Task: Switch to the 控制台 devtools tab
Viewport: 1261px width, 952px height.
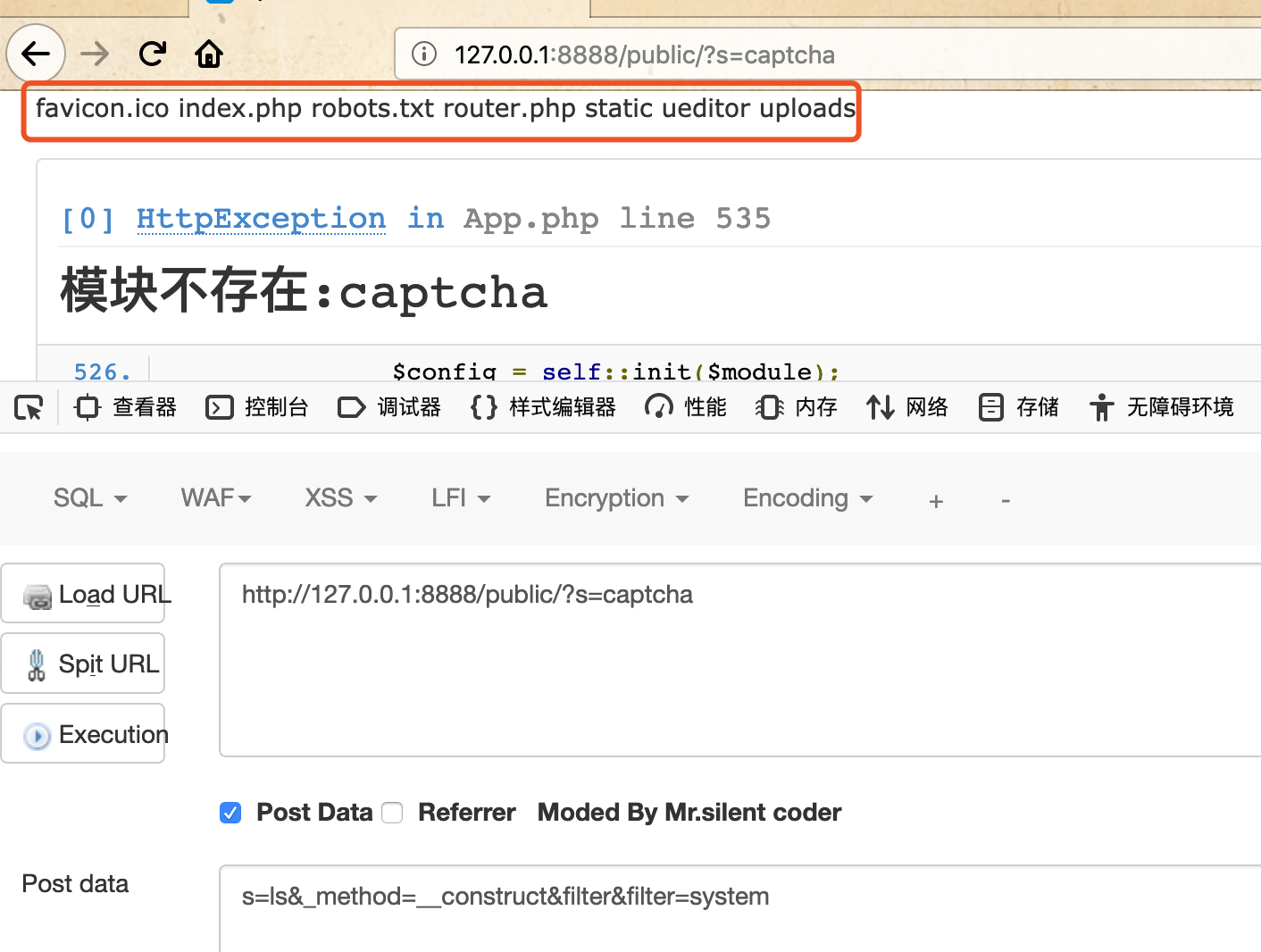Action: point(257,408)
